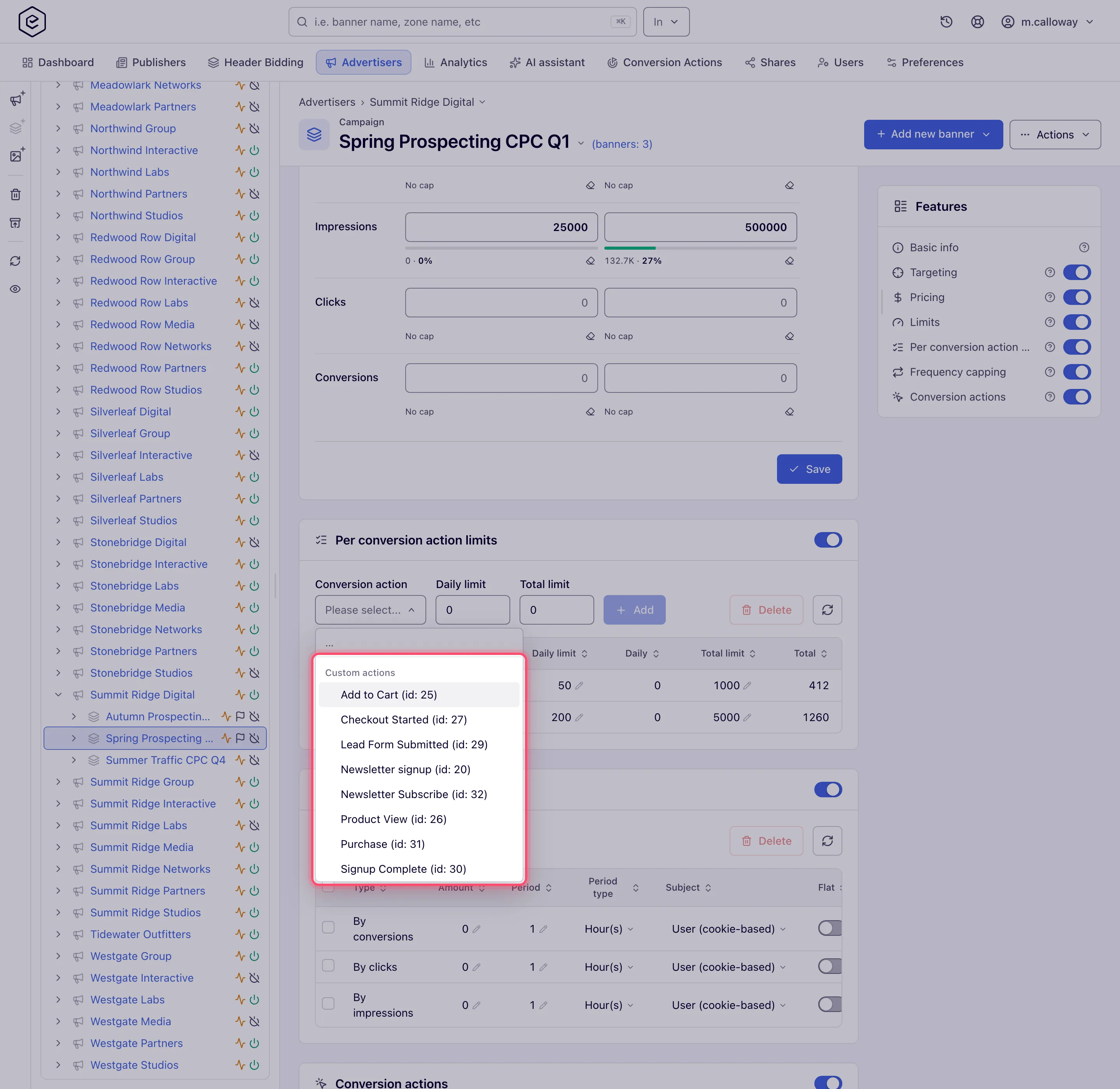1120x1089 pixels.
Task: Click Targeting help question mark icon
Action: [1050, 272]
